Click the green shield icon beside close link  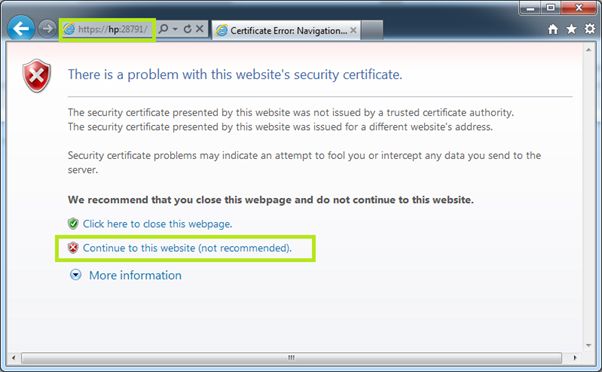click(73, 223)
